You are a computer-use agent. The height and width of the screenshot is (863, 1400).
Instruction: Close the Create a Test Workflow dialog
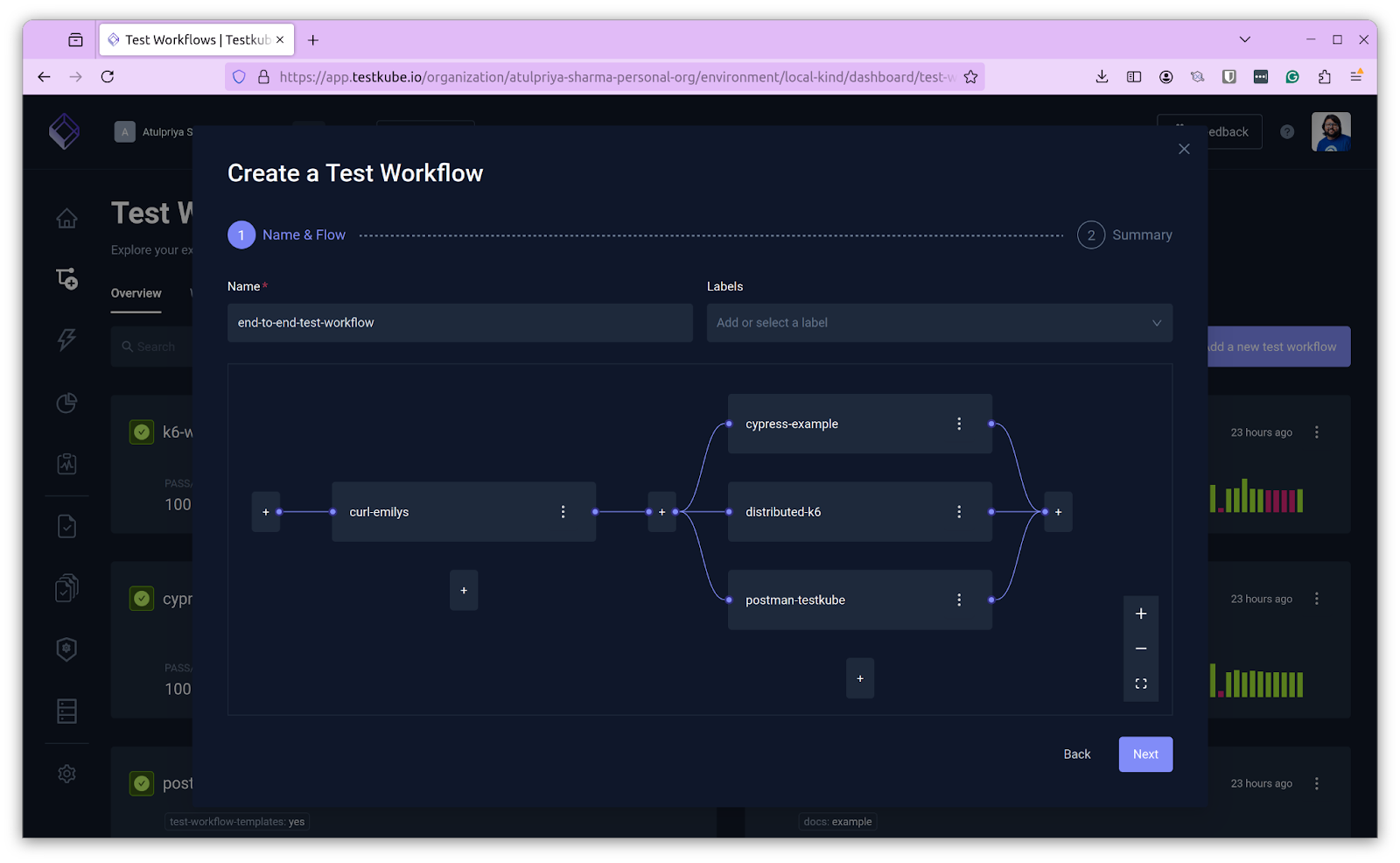[x=1184, y=149]
